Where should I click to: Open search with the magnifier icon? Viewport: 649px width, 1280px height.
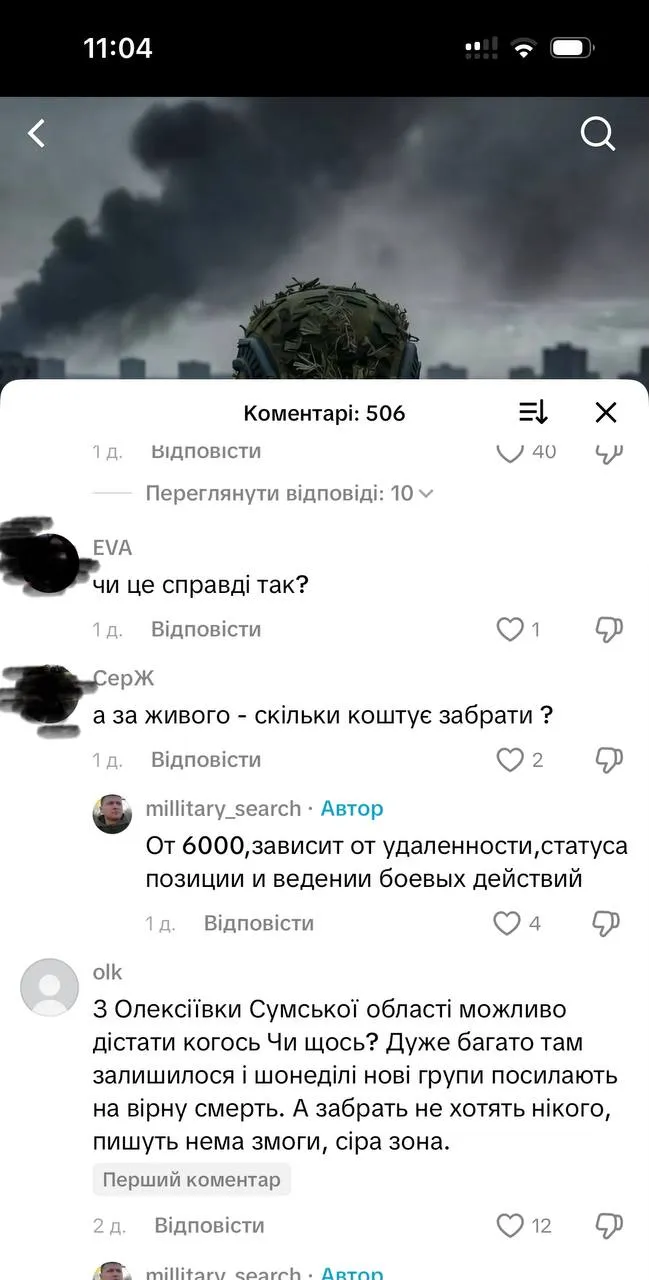point(598,133)
